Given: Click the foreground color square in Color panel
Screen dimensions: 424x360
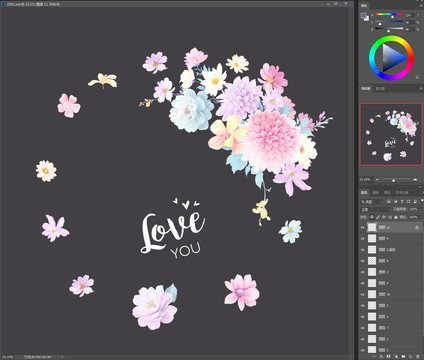Looking at the screenshot, I should tap(364, 15).
